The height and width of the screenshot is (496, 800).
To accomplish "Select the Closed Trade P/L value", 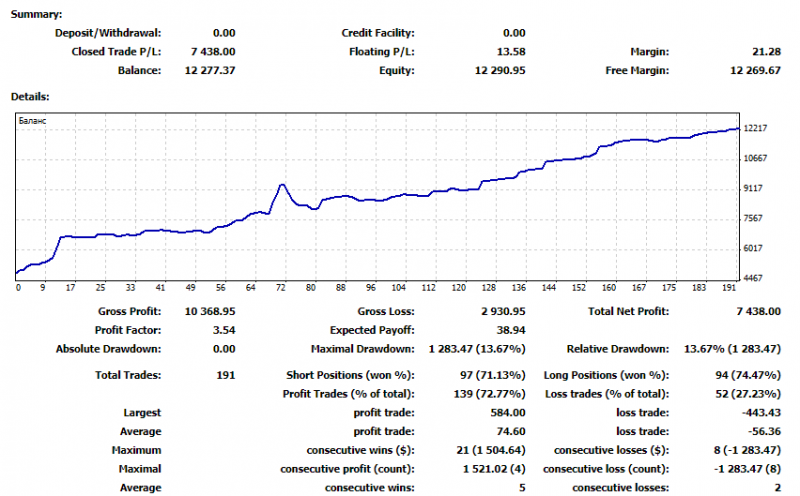I will [213, 52].
